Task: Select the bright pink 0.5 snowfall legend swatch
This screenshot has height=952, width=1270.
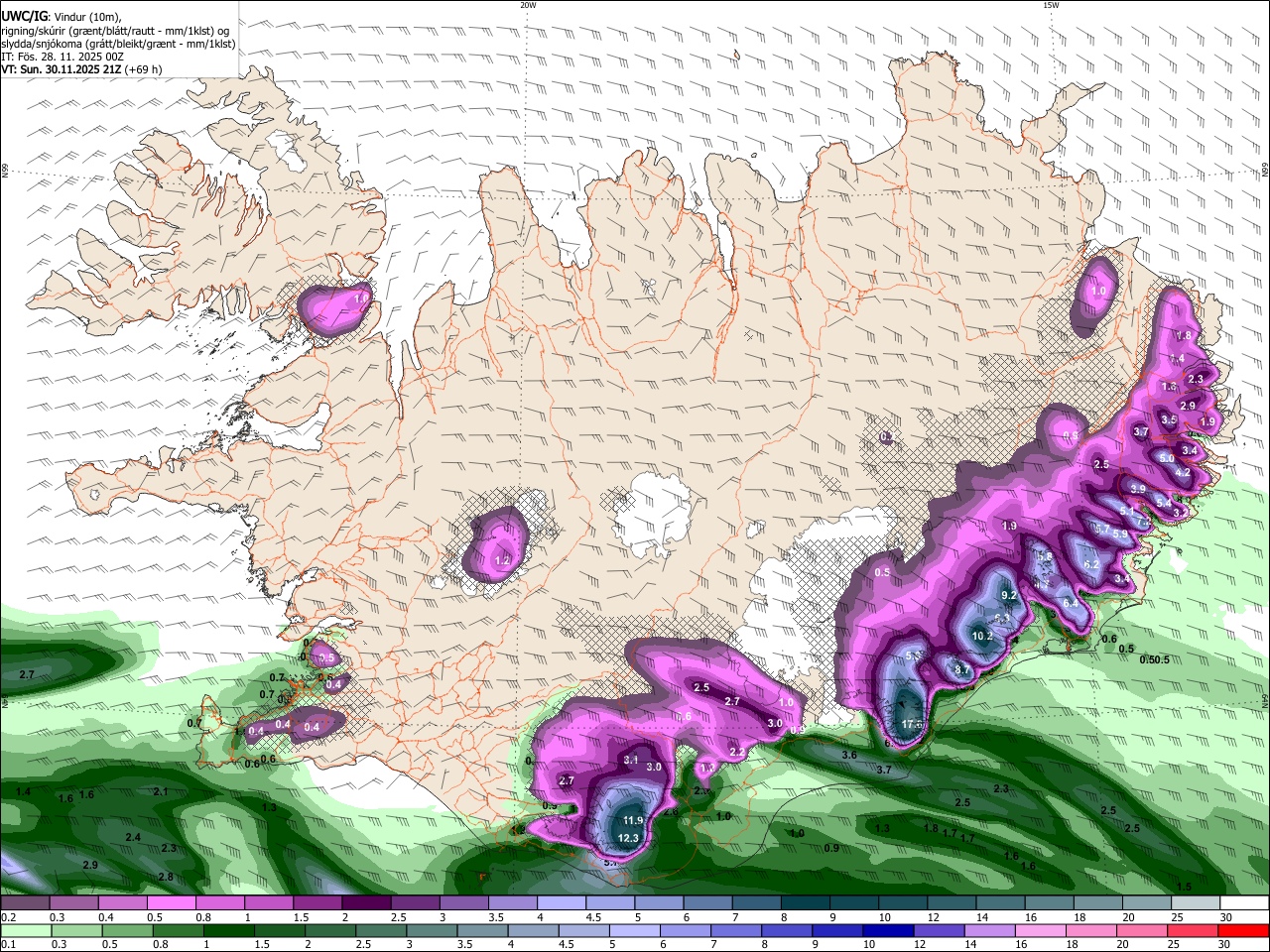Action: click(x=170, y=902)
